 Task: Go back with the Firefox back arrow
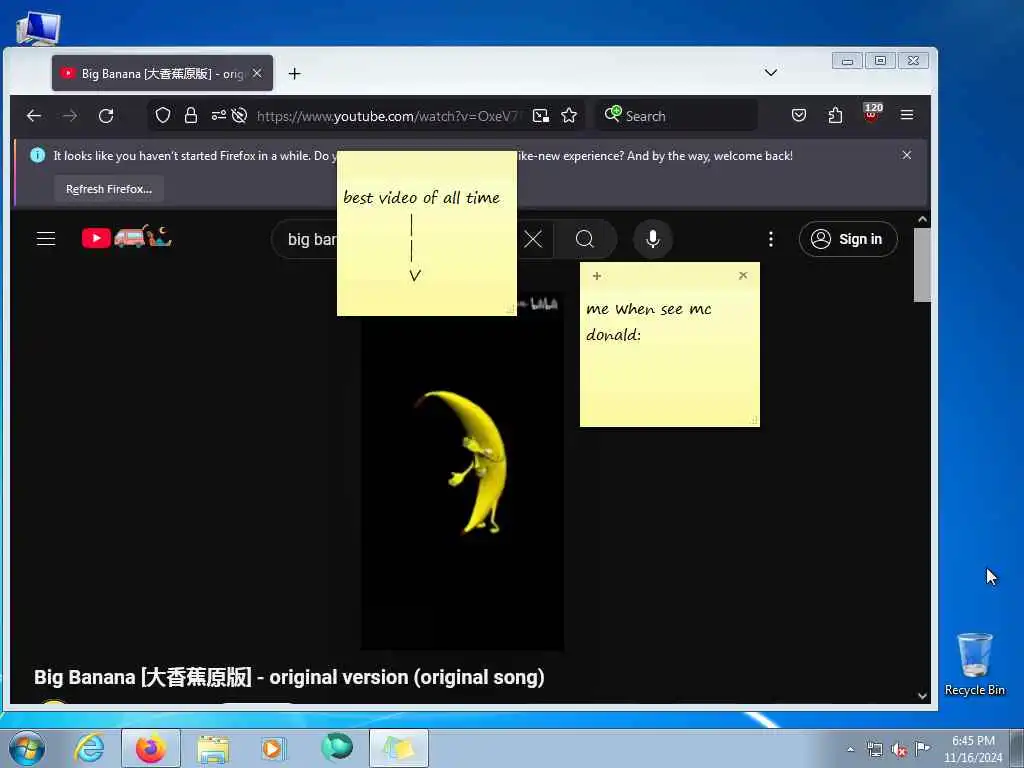[34, 116]
